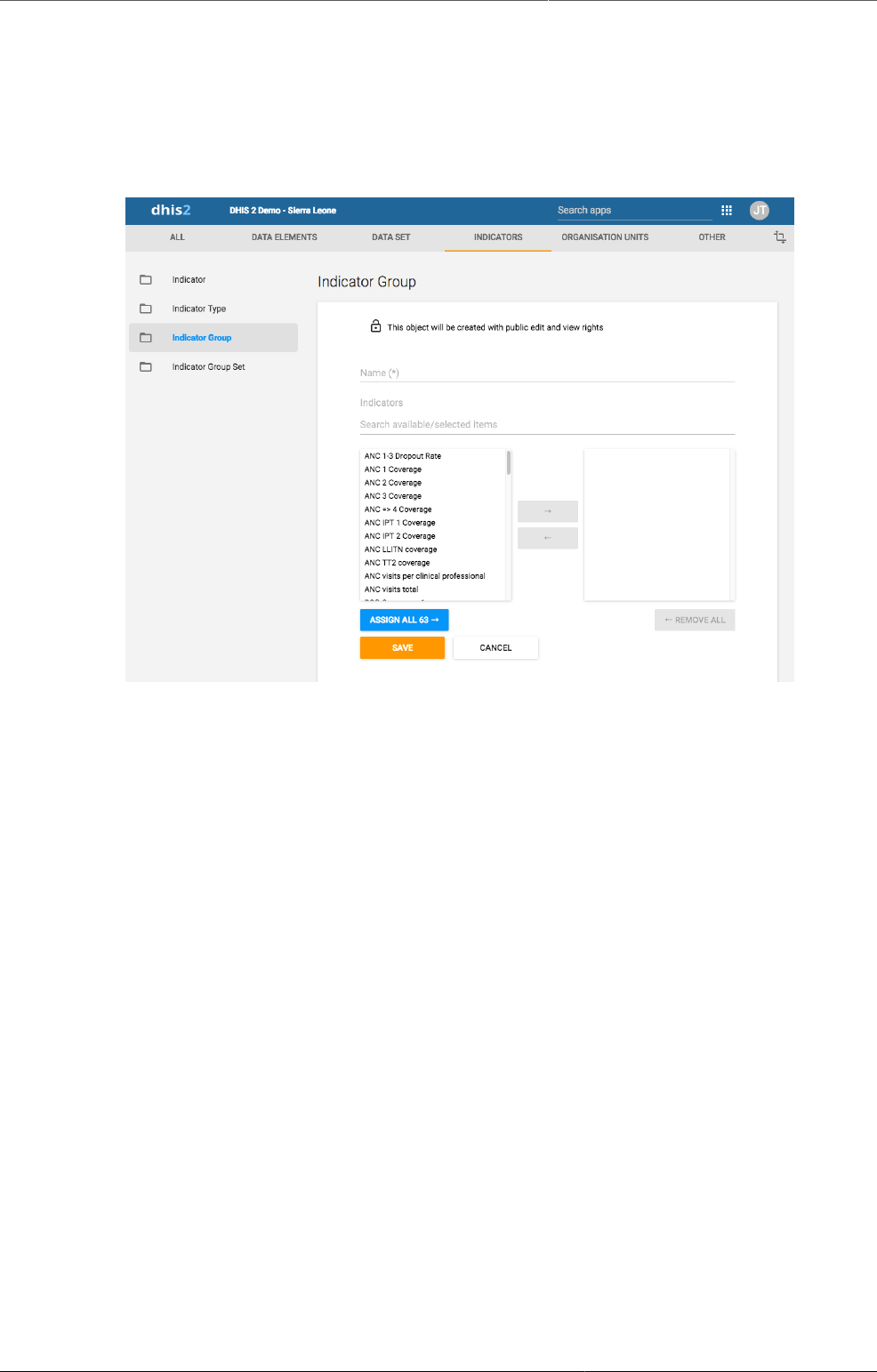Cancel the indicator group form
The image size is (877, 1372).
coord(495,647)
